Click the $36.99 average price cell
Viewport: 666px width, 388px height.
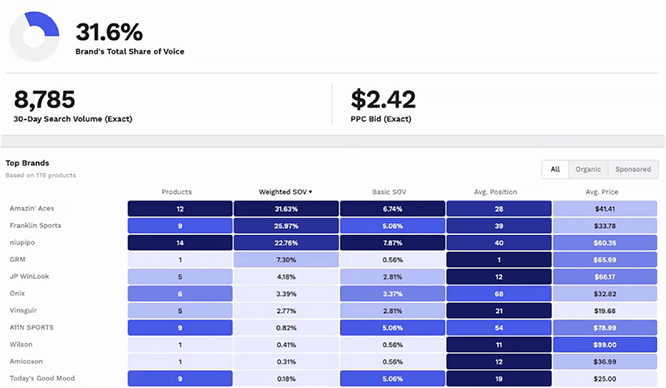pyautogui.click(x=605, y=362)
